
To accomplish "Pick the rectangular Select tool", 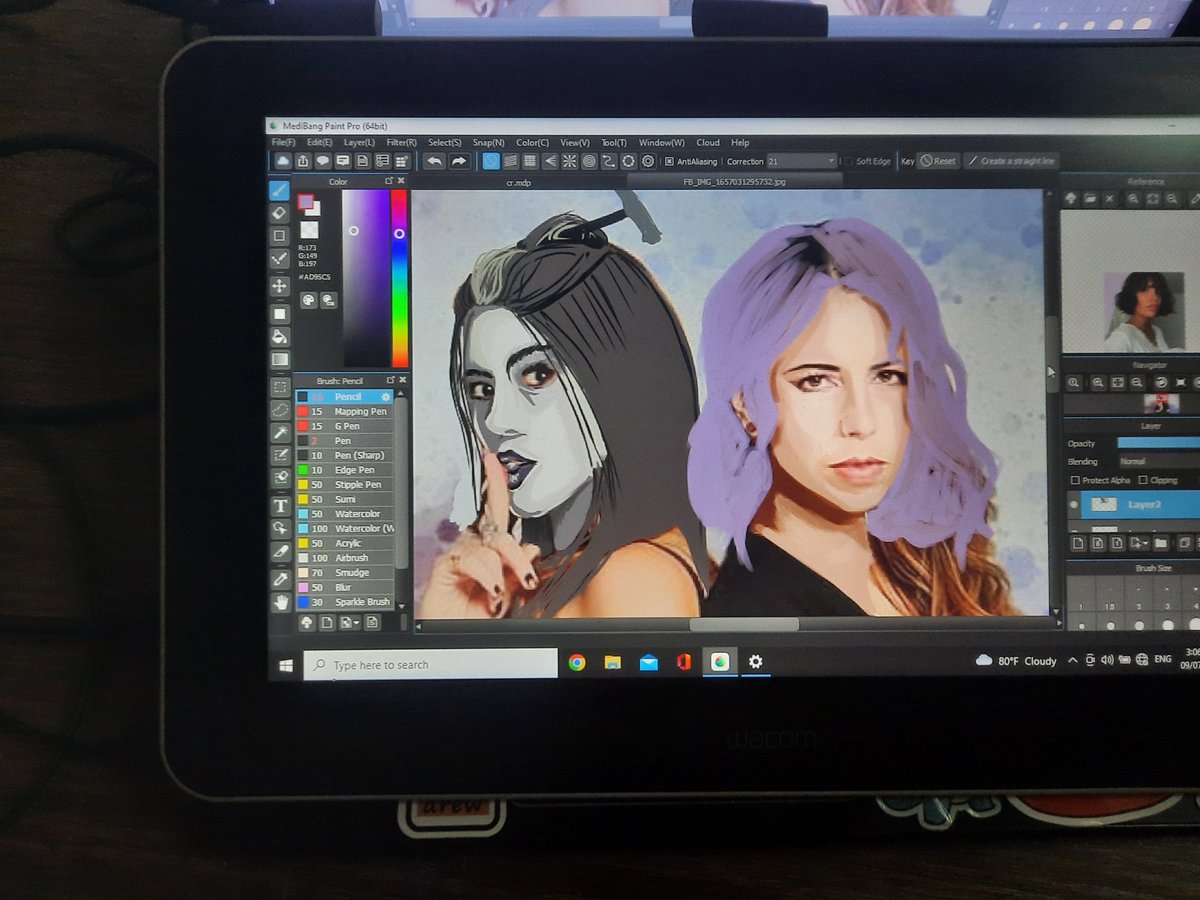I will click(x=279, y=387).
